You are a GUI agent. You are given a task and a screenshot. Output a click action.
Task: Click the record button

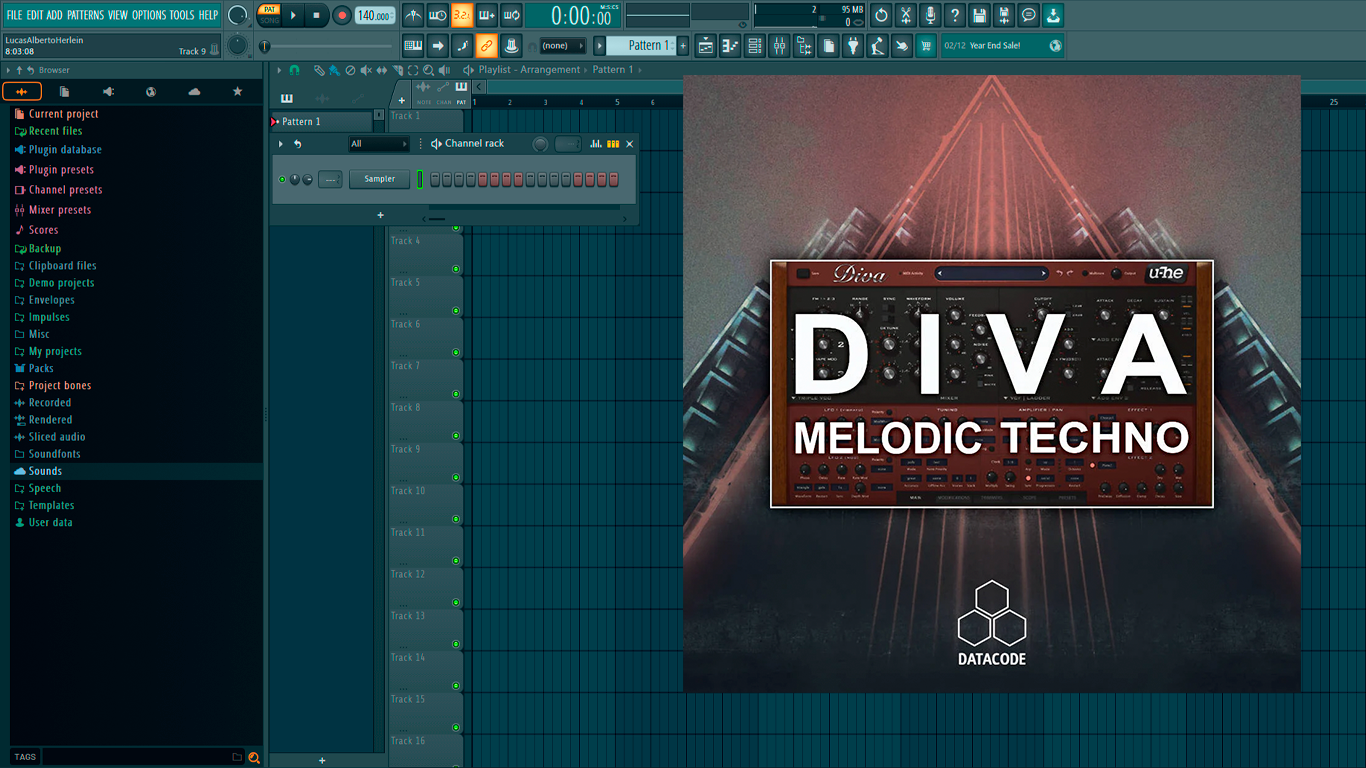point(341,15)
